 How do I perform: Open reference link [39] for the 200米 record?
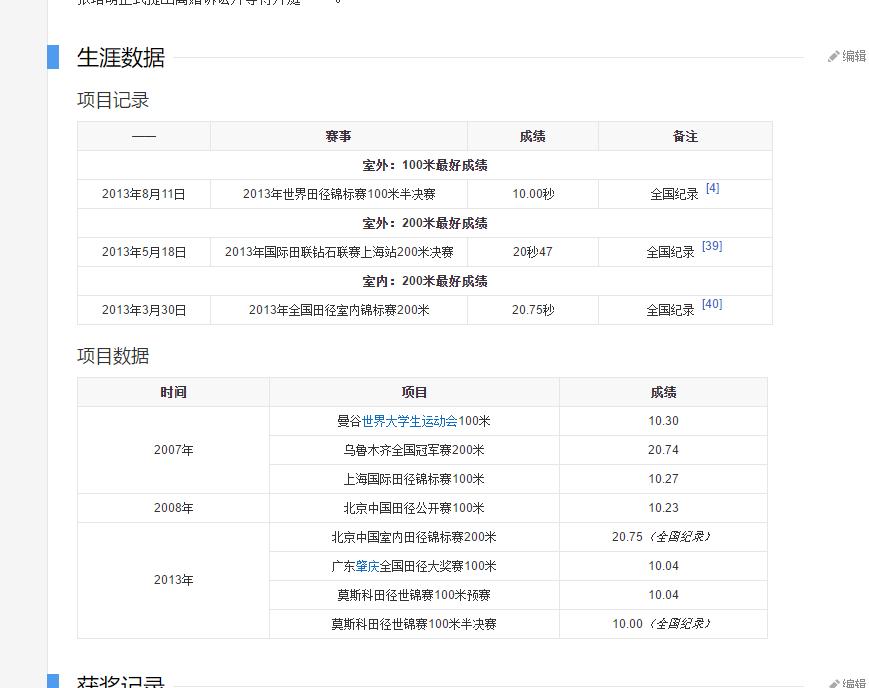pyautogui.click(x=713, y=246)
